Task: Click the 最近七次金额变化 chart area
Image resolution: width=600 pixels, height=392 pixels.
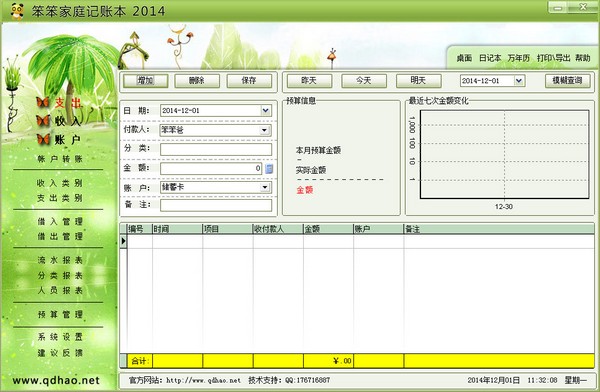Action: point(504,155)
